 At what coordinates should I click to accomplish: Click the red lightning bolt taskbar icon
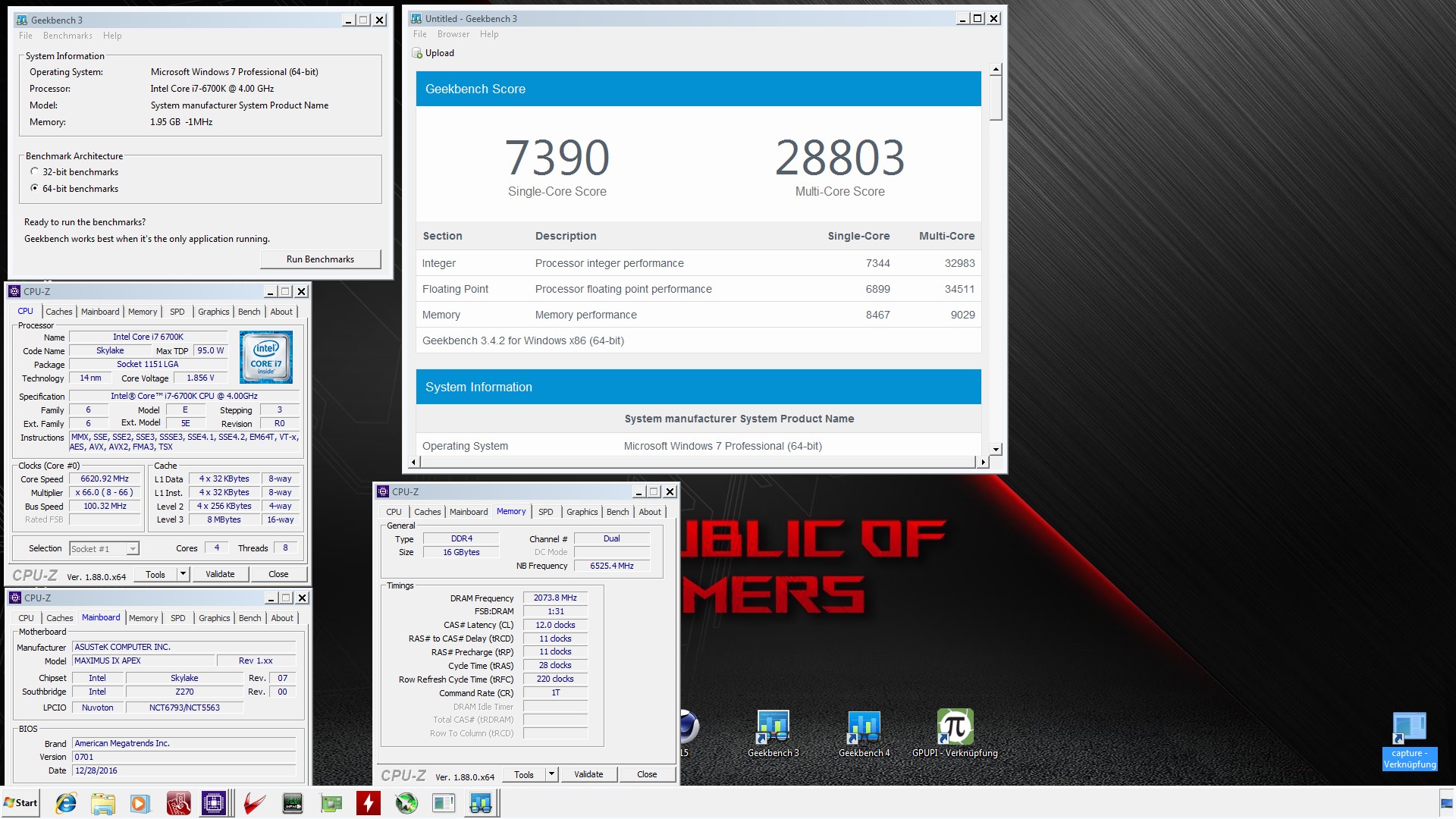369,803
